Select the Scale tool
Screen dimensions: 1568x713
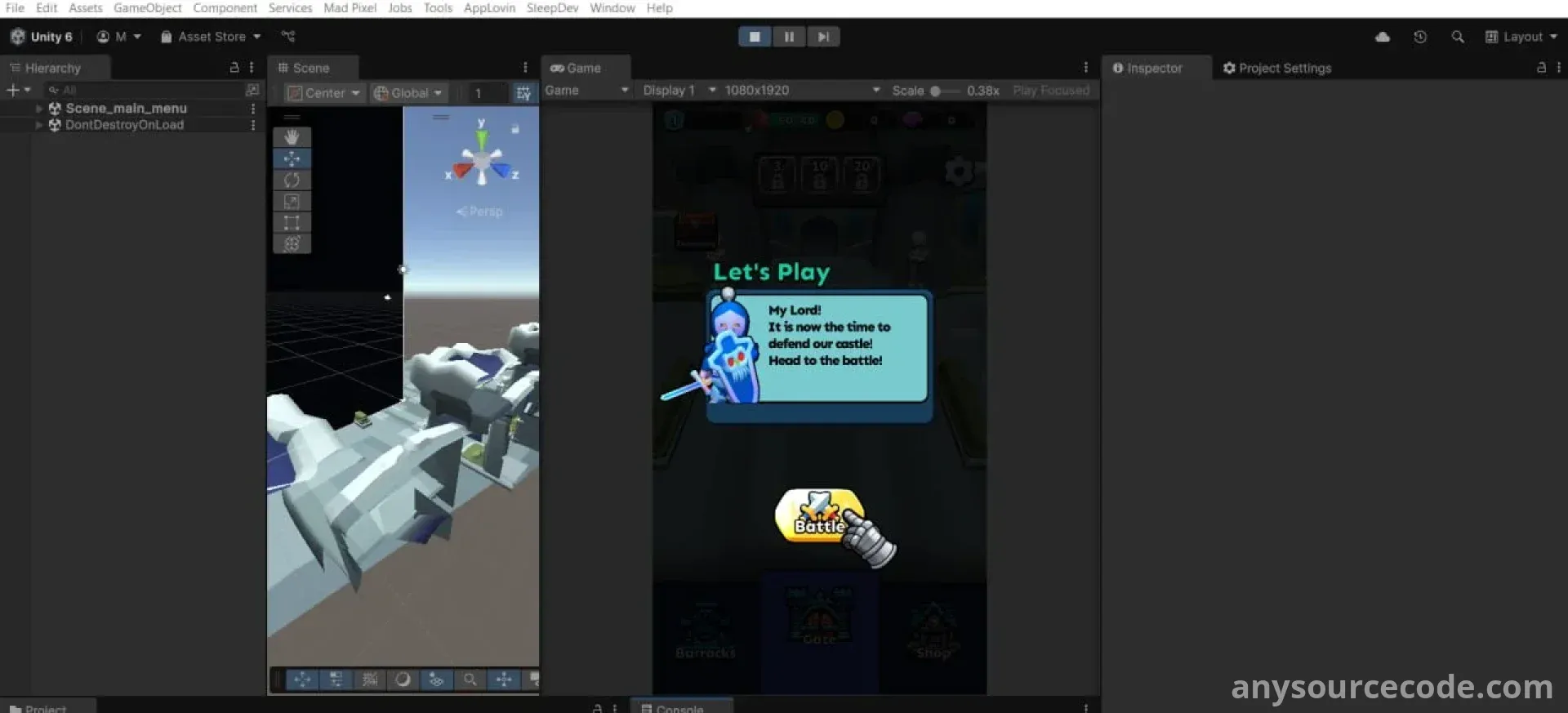pos(292,201)
